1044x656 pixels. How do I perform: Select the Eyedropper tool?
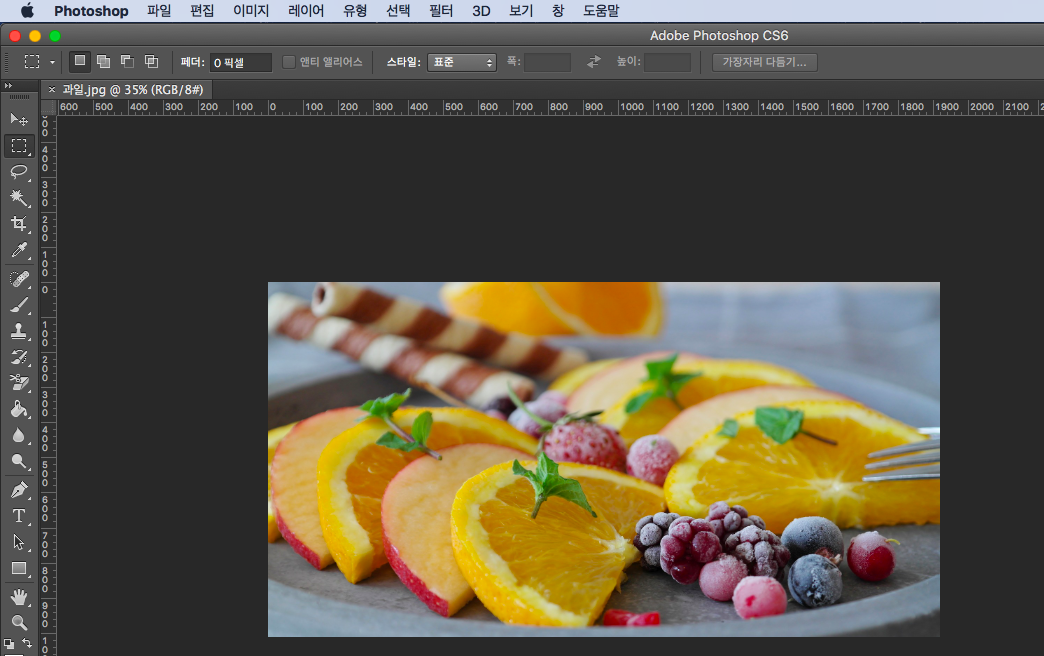point(19,250)
